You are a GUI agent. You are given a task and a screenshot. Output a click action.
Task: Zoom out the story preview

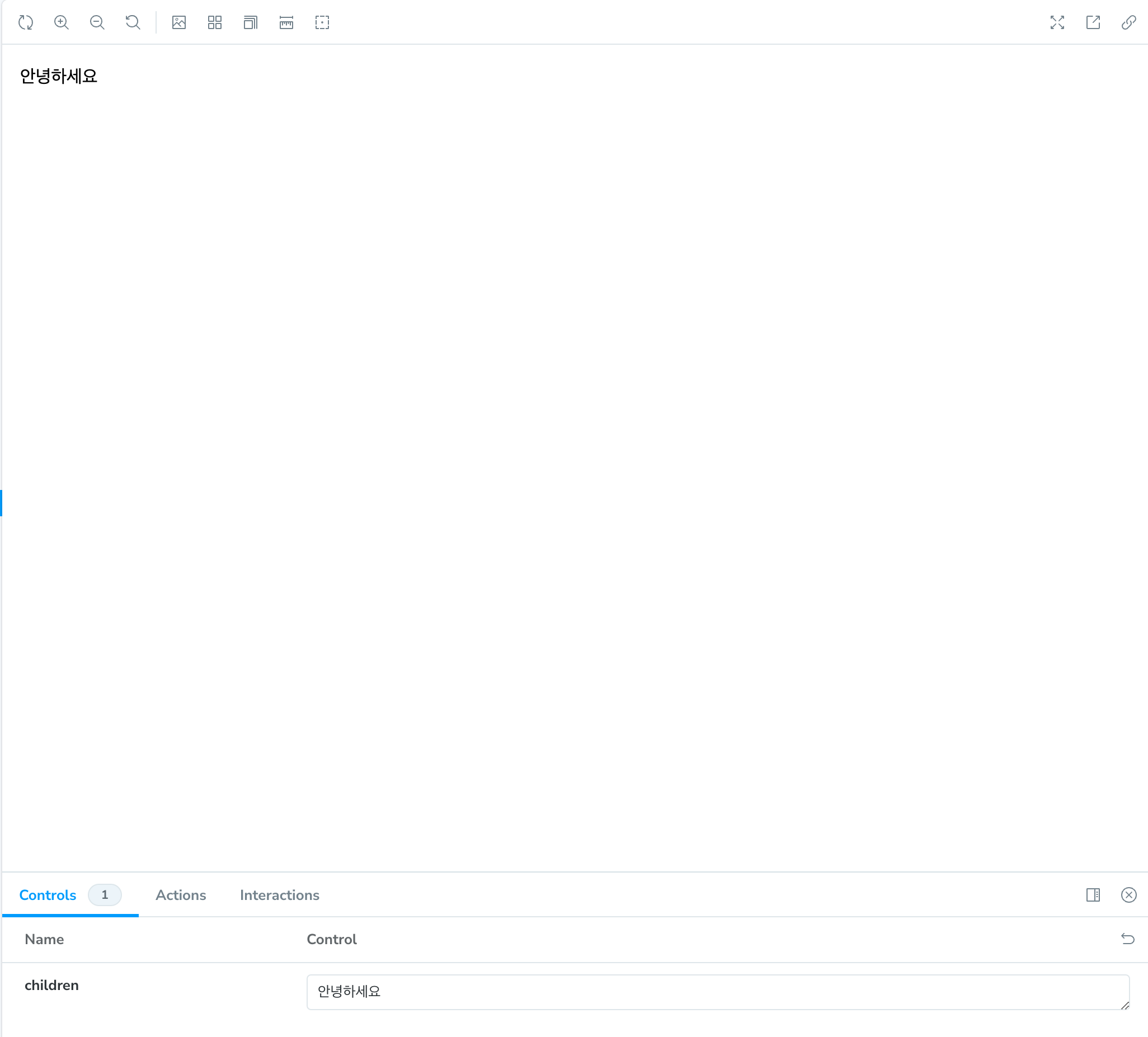coord(97,23)
